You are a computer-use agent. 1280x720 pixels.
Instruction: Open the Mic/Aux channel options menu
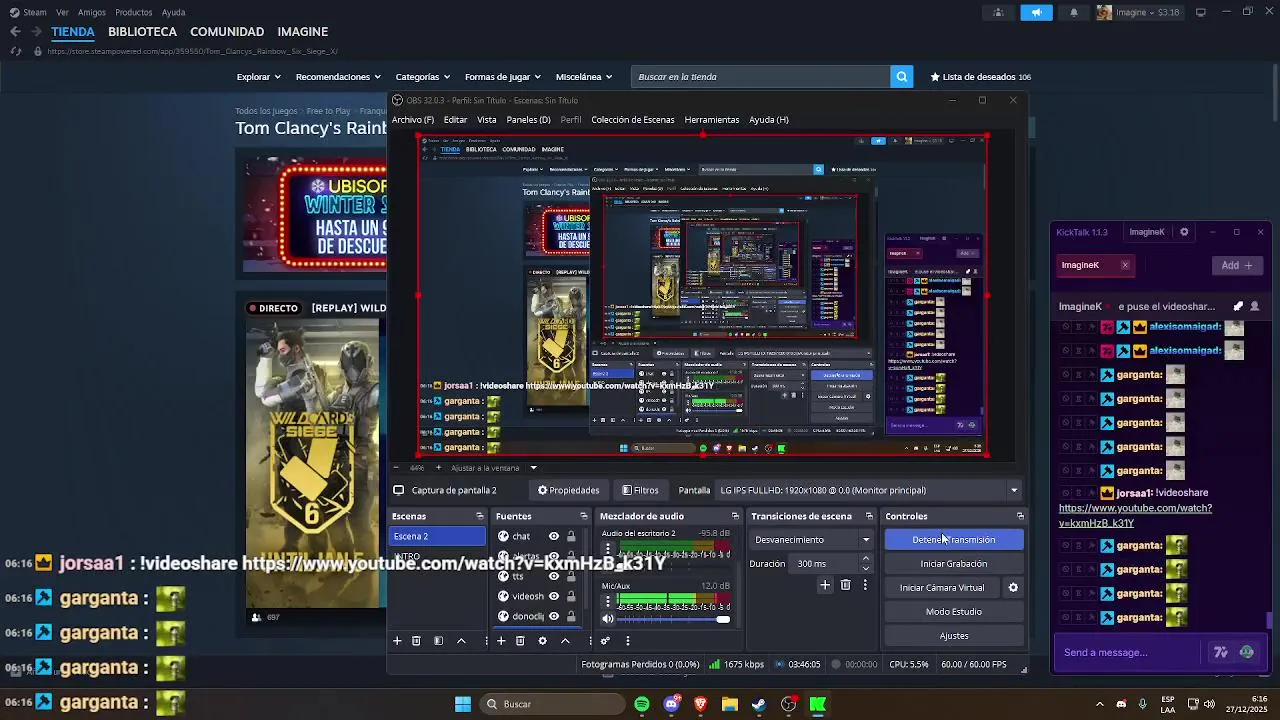point(608,602)
